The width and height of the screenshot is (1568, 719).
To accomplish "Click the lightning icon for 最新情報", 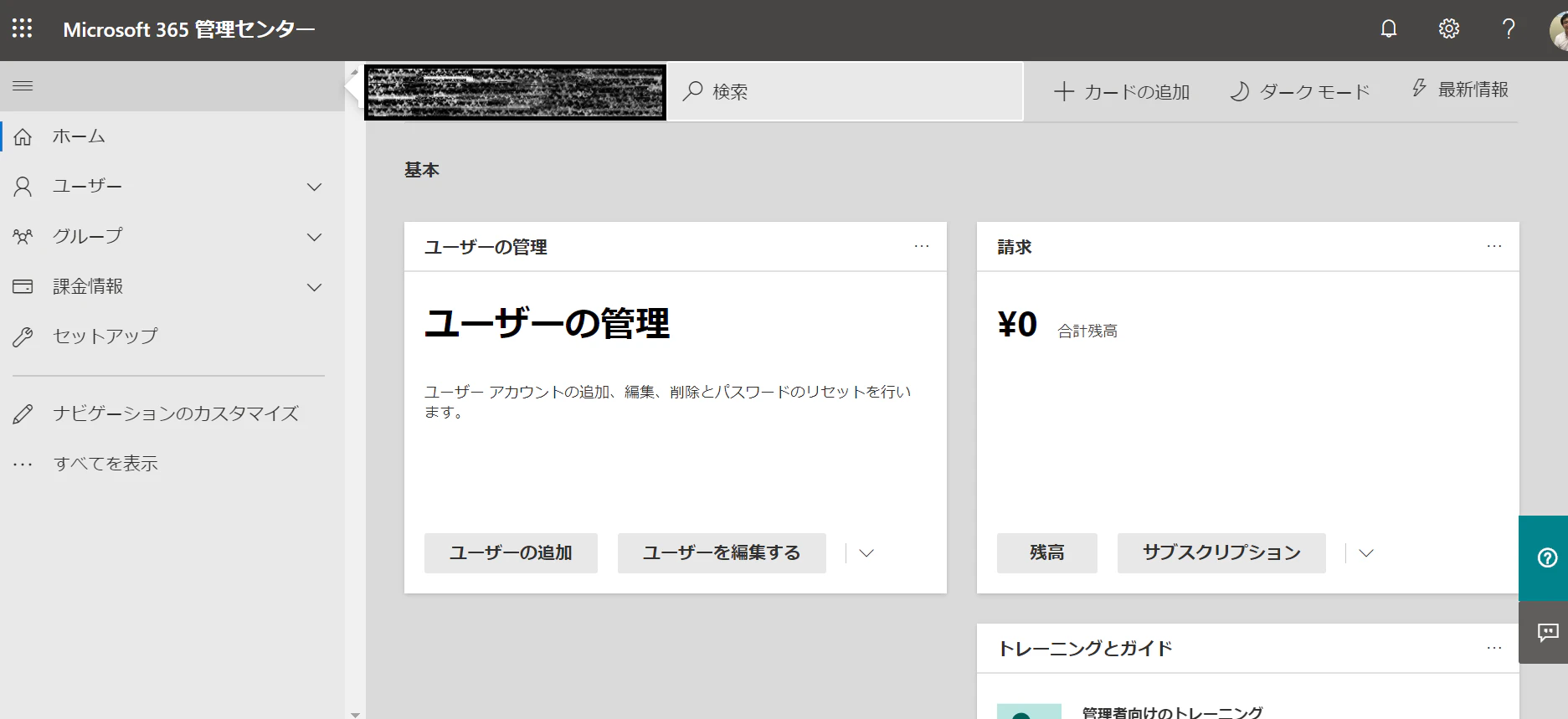I will [x=1420, y=88].
